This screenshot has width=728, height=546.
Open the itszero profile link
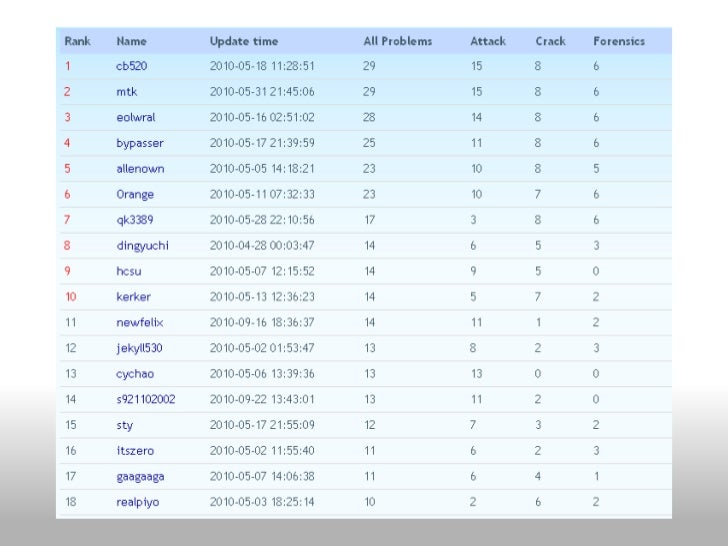coord(135,451)
